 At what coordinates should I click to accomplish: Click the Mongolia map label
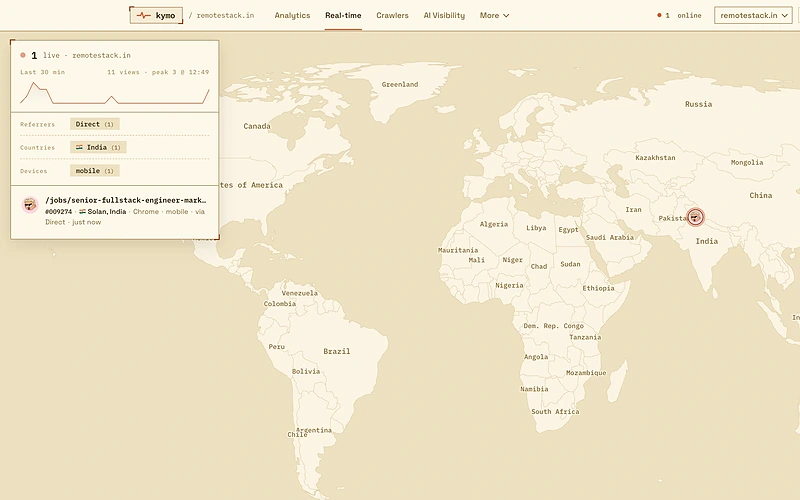tap(747, 162)
